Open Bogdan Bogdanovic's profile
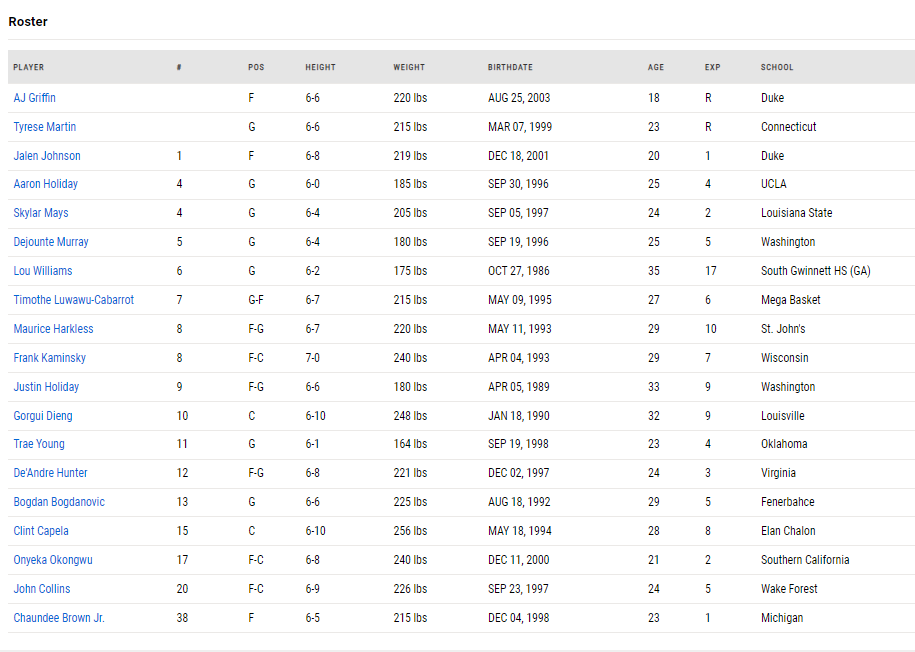Image resolution: width=915 pixels, height=652 pixels. coord(59,502)
